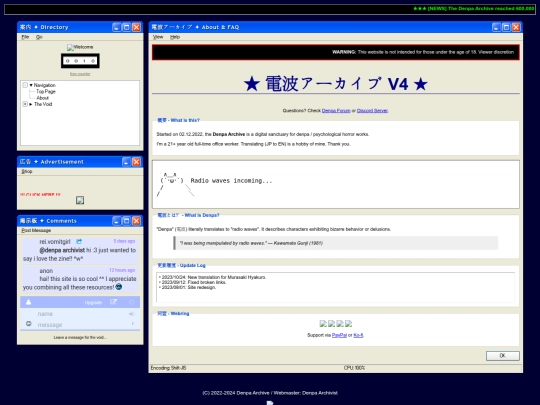The width and height of the screenshot is (540, 405).
Task: Click the age WARNING banner
Action: coord(336,52)
